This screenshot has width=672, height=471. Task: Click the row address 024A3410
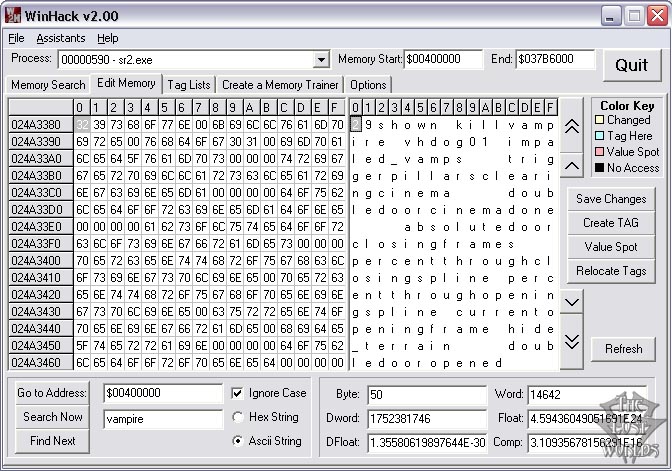[41, 278]
